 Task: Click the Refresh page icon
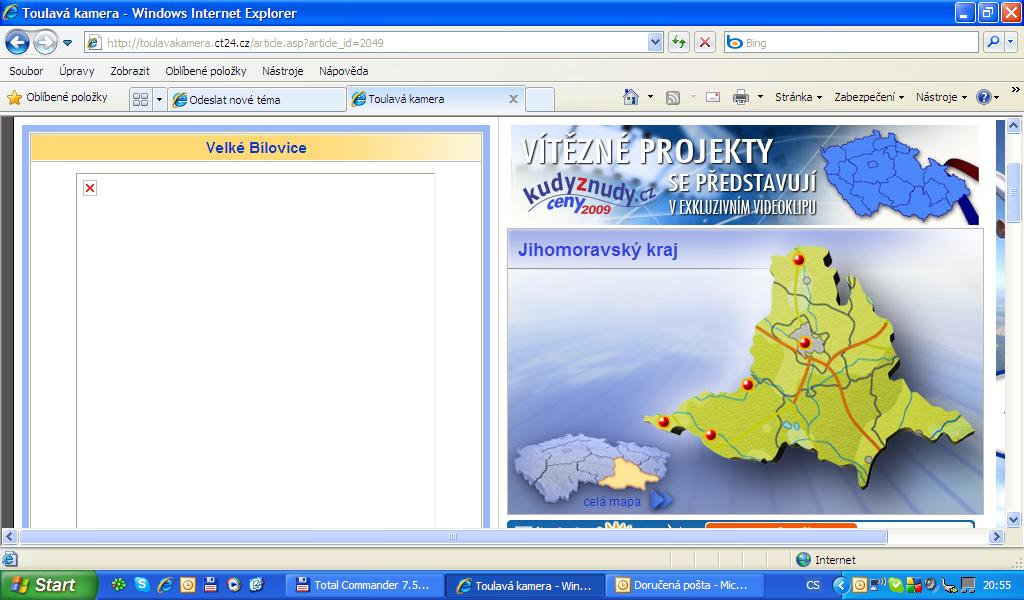(x=679, y=43)
